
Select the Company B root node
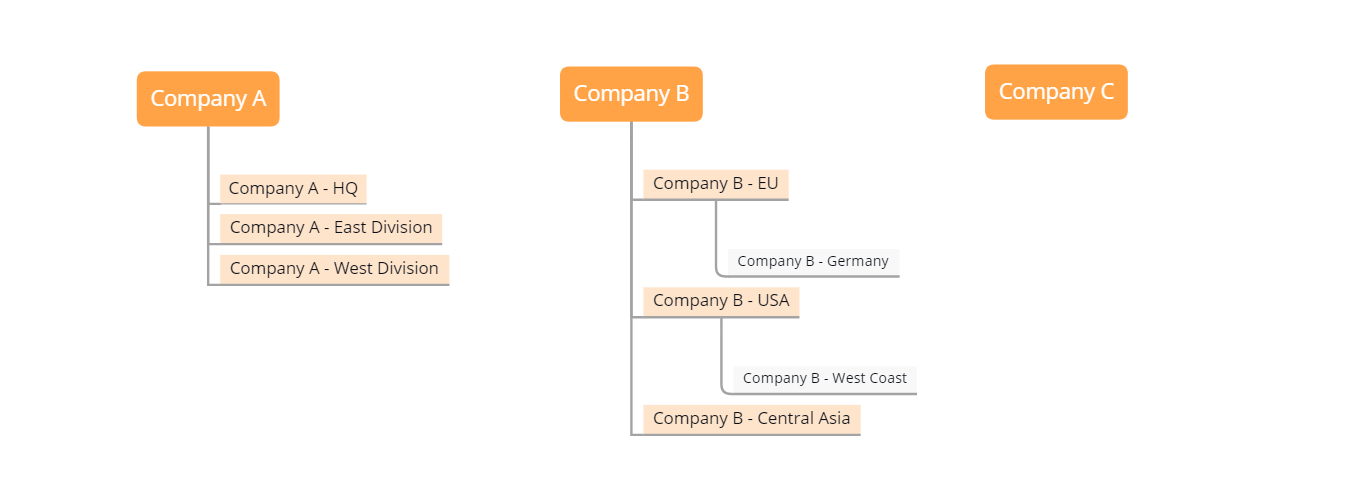[631, 94]
